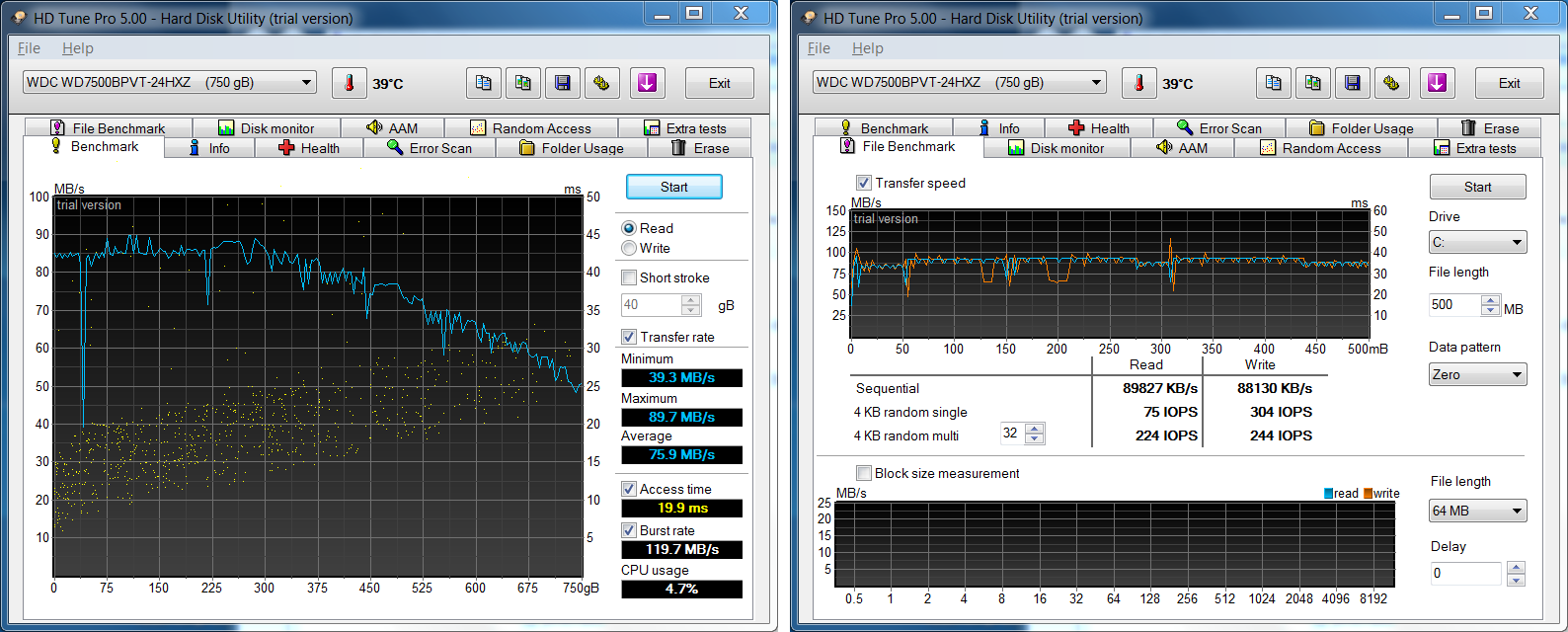Uncheck Transfer speed checkbox in right window
Viewport: 1568px width, 632px height.
864,183
